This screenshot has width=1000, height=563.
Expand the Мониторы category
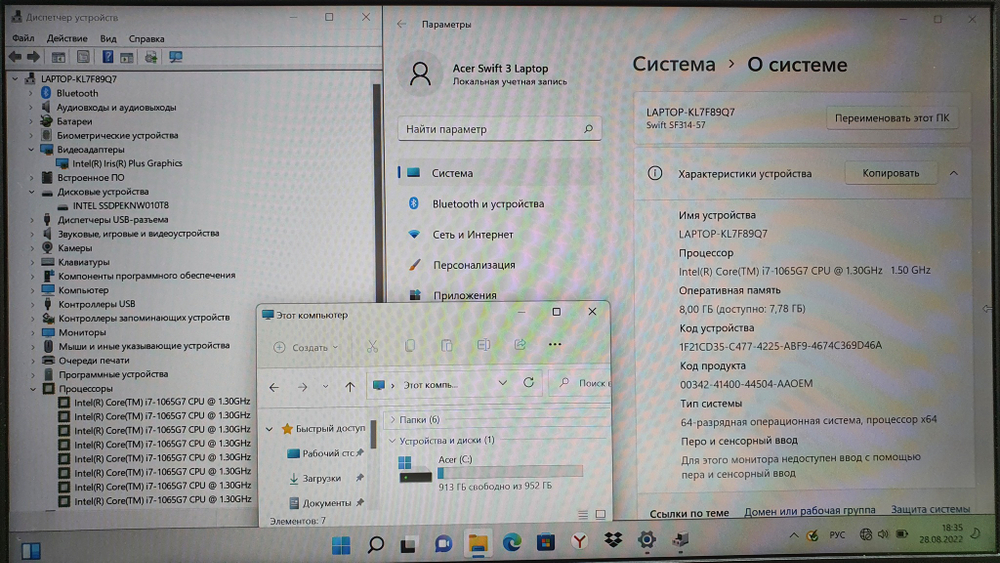click(32, 332)
